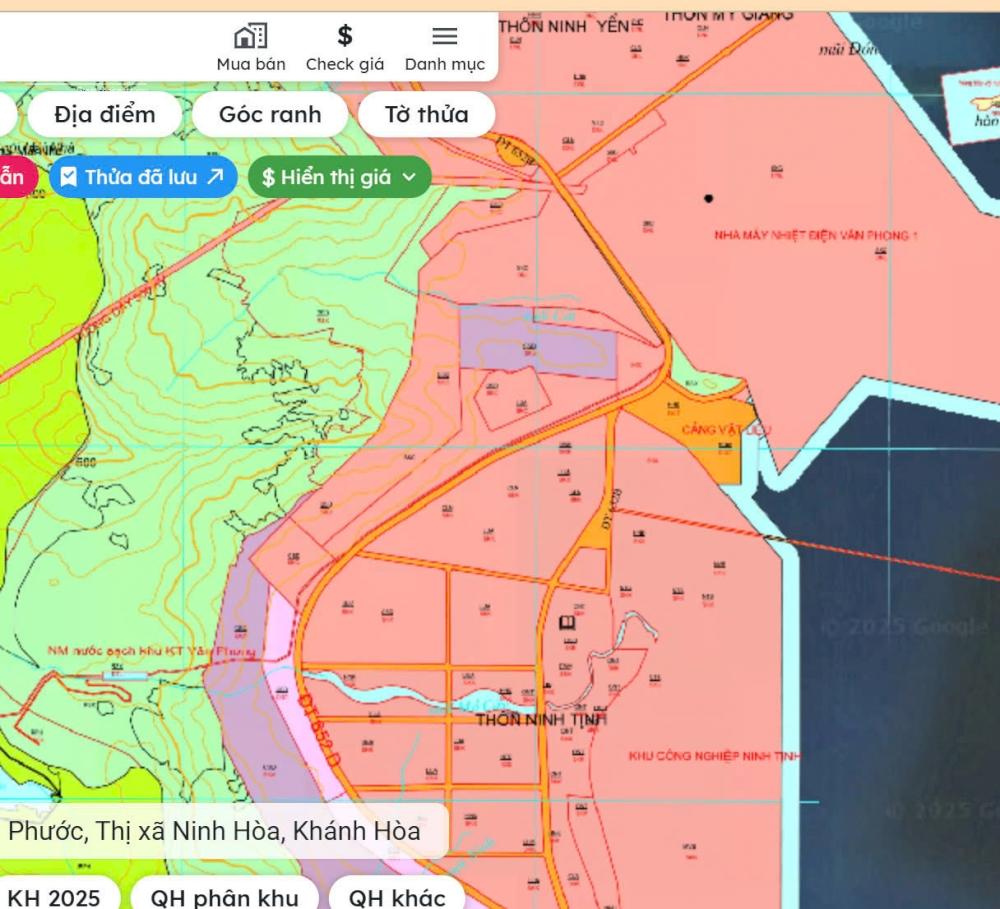Screen dimensions: 1000x909
Task: Click the Nhà Máy Nhiệt Điện Vân Phong 1 label
Action: tap(815, 236)
